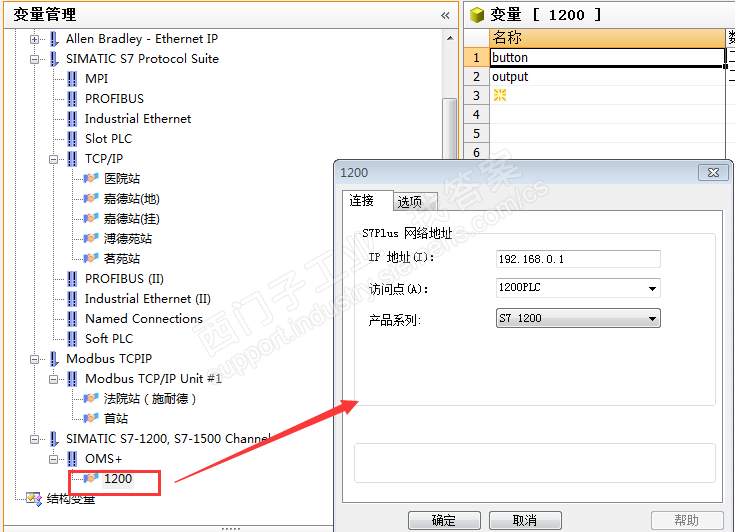The width and height of the screenshot is (735, 532).
Task: Open the 产品系列 product family dropdown
Action: 652,318
